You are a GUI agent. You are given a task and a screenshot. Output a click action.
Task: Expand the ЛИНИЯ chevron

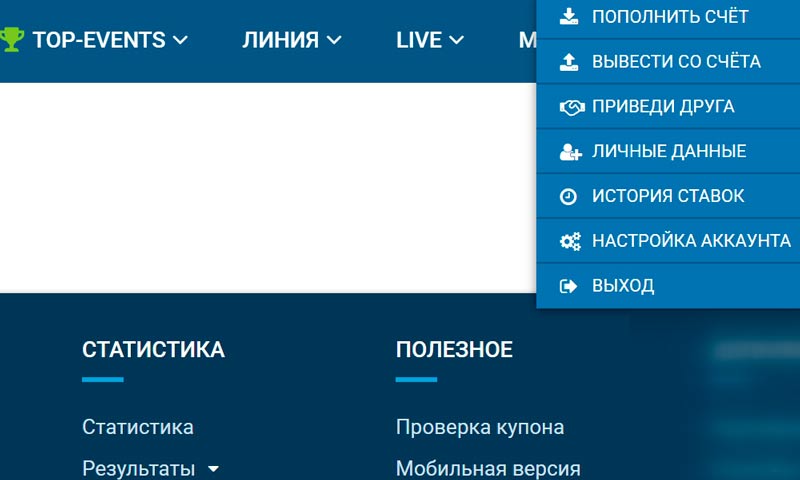(x=334, y=40)
